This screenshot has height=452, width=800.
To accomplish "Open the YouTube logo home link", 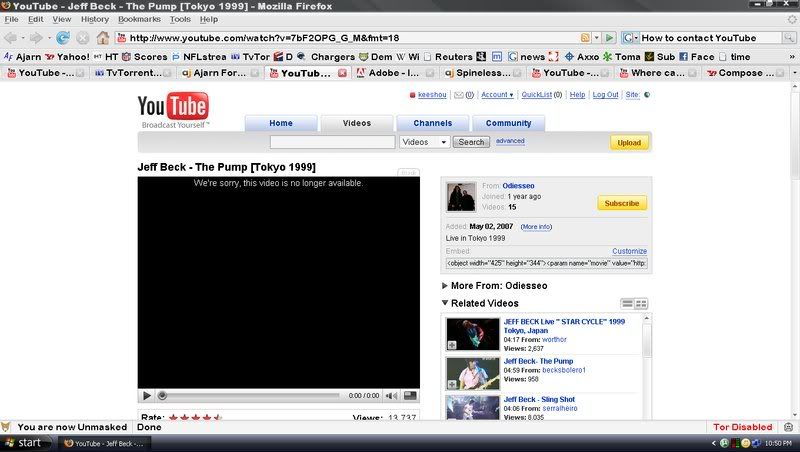I will pos(173,109).
